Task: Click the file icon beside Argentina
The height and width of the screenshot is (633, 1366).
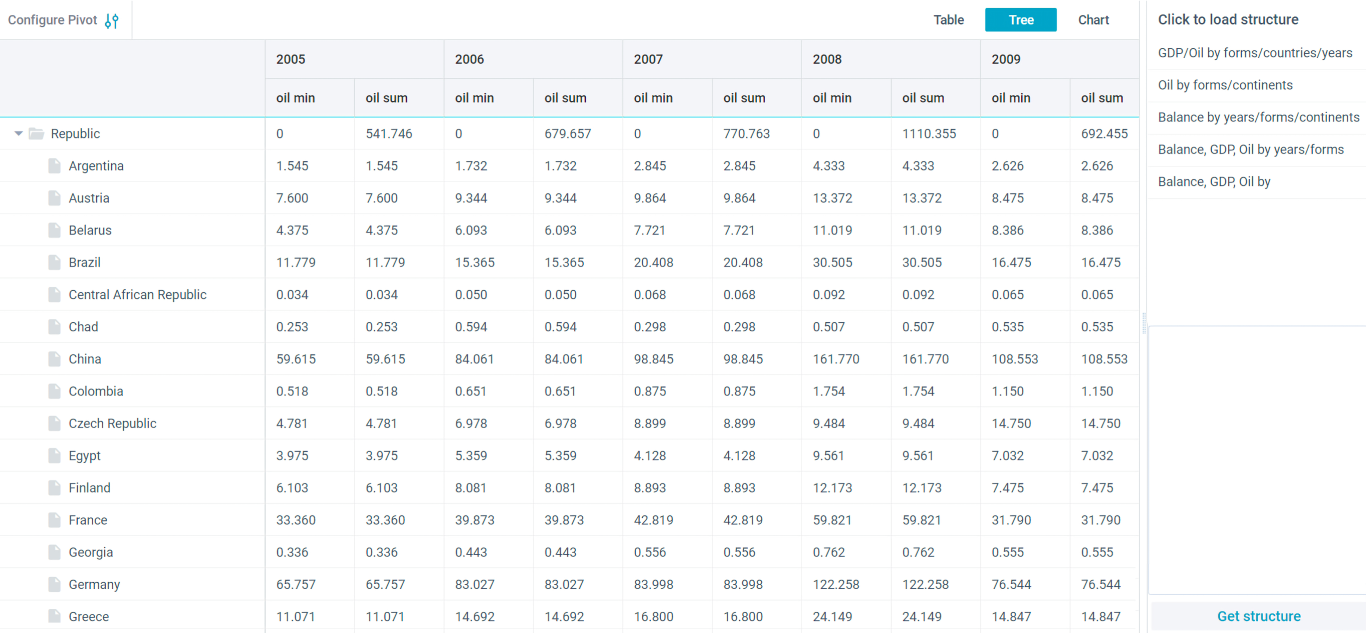Action: coord(55,166)
